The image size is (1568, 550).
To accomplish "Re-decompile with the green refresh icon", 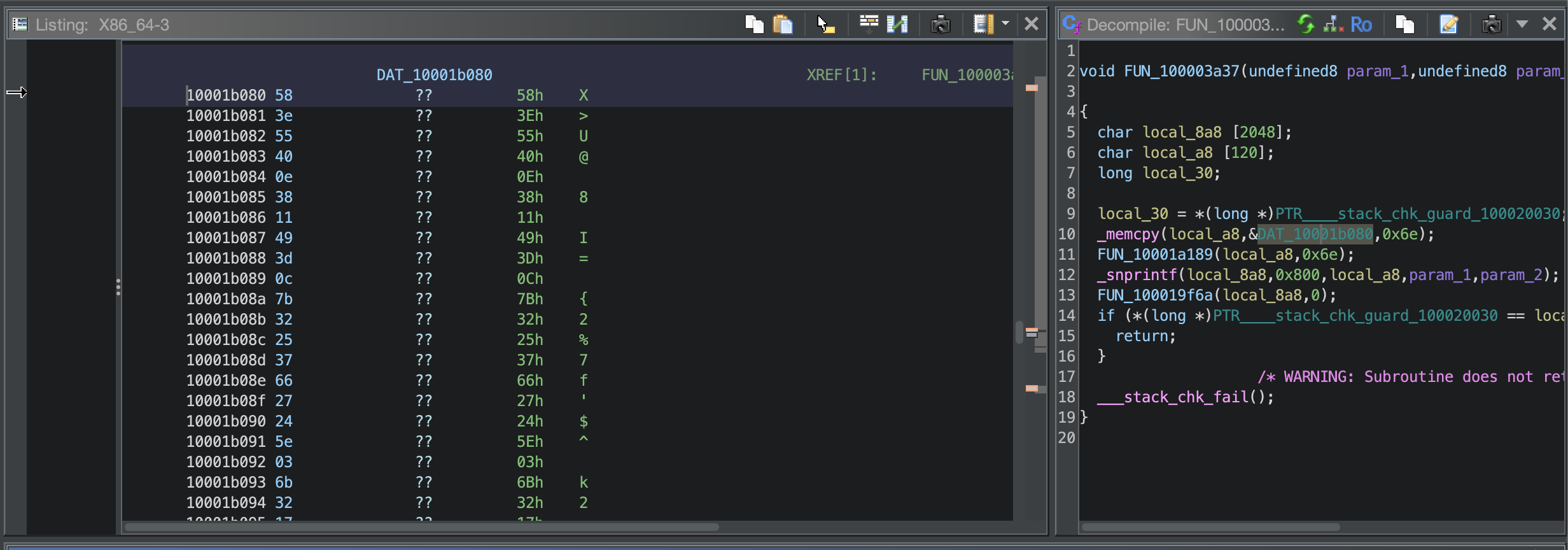I will point(1306,24).
